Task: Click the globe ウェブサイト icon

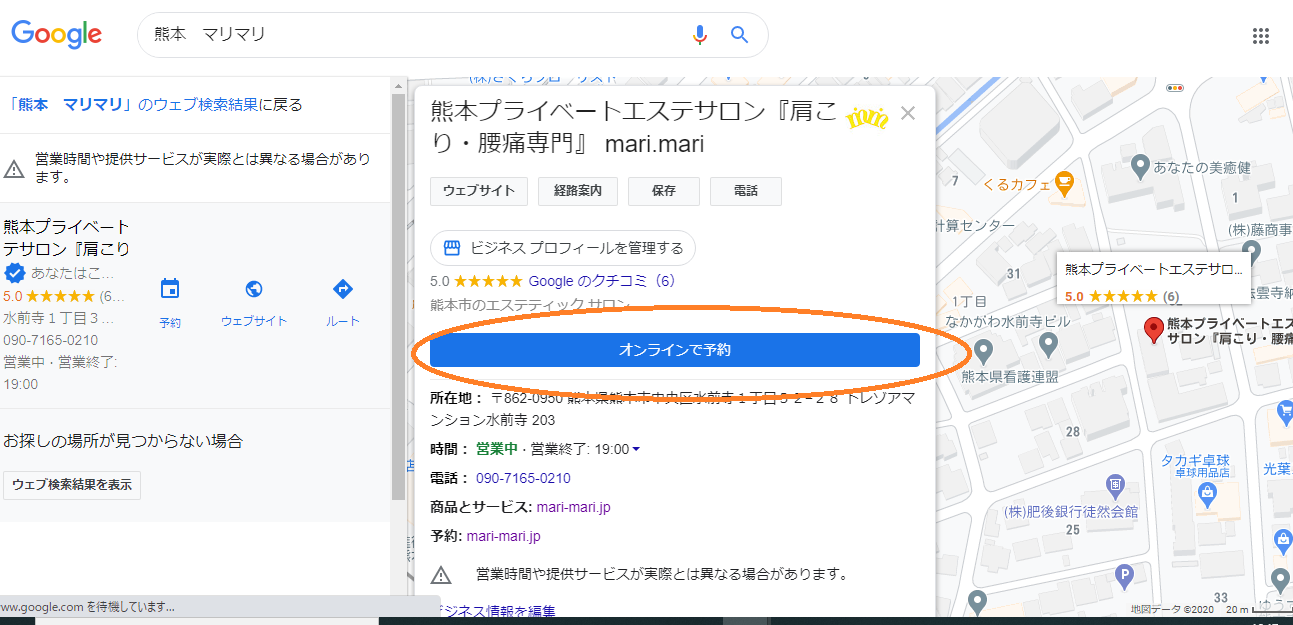Action: tap(254, 290)
